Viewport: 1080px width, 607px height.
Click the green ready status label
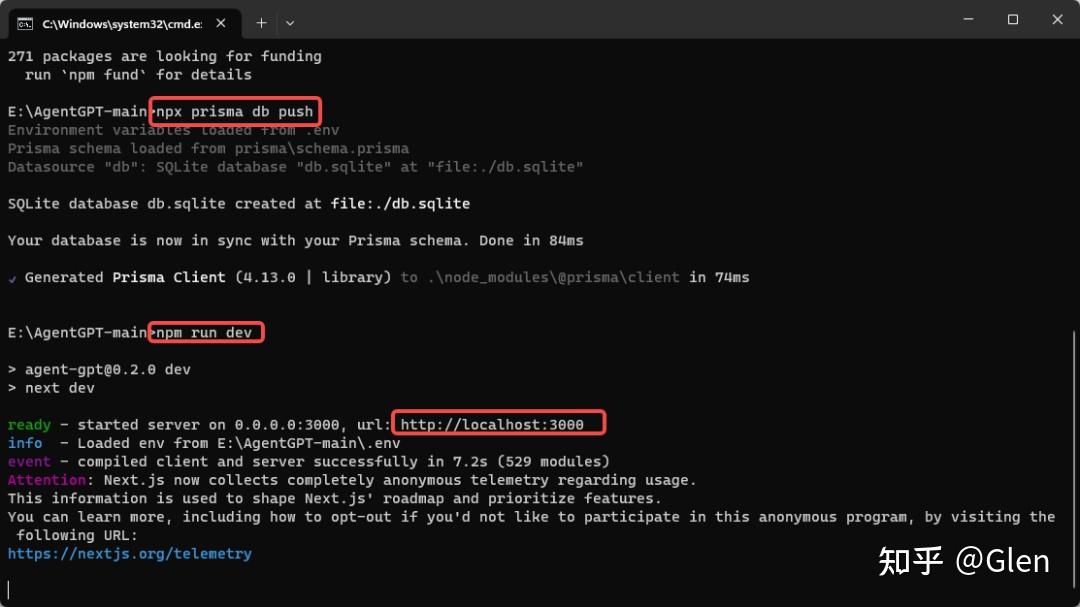point(29,424)
